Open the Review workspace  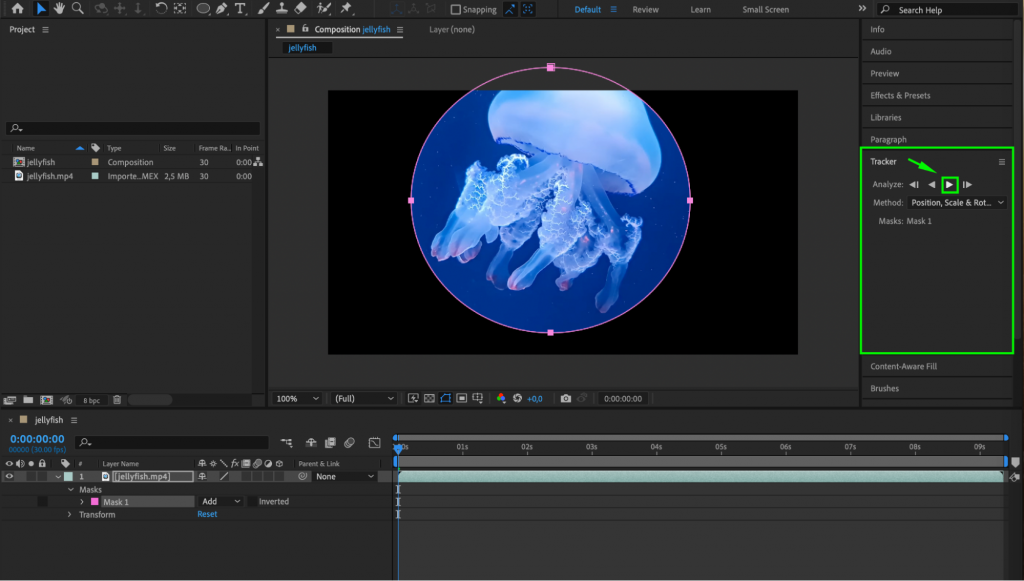click(645, 9)
